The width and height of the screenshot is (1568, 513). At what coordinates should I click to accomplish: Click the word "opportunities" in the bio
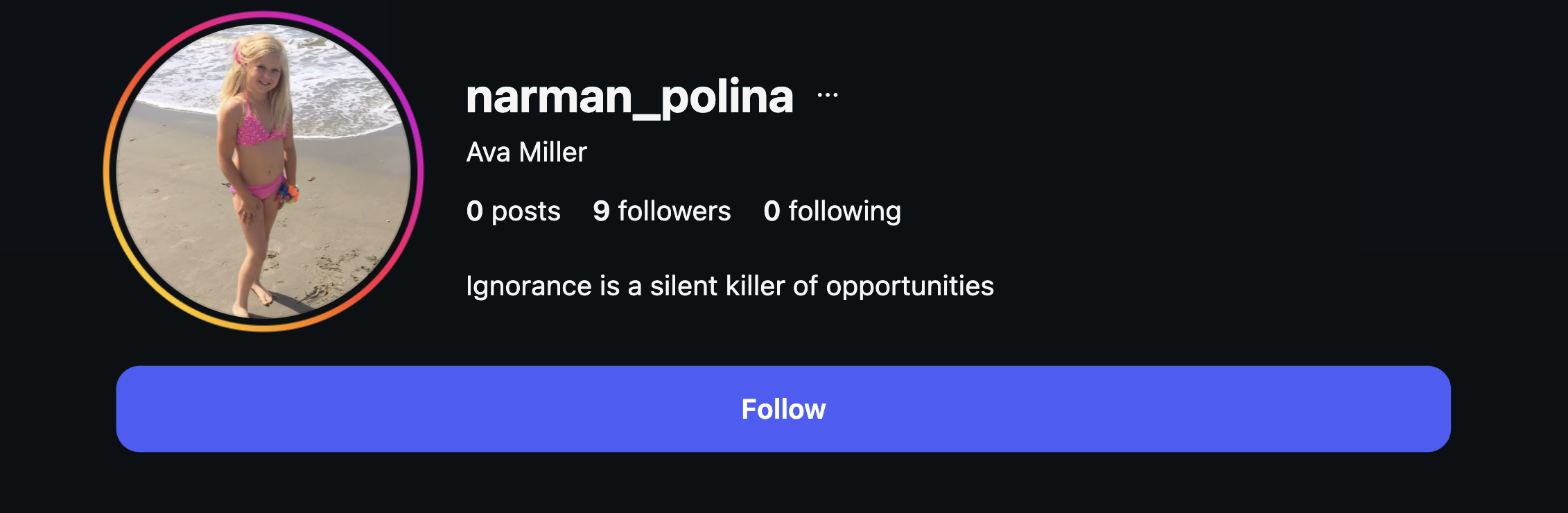909,286
